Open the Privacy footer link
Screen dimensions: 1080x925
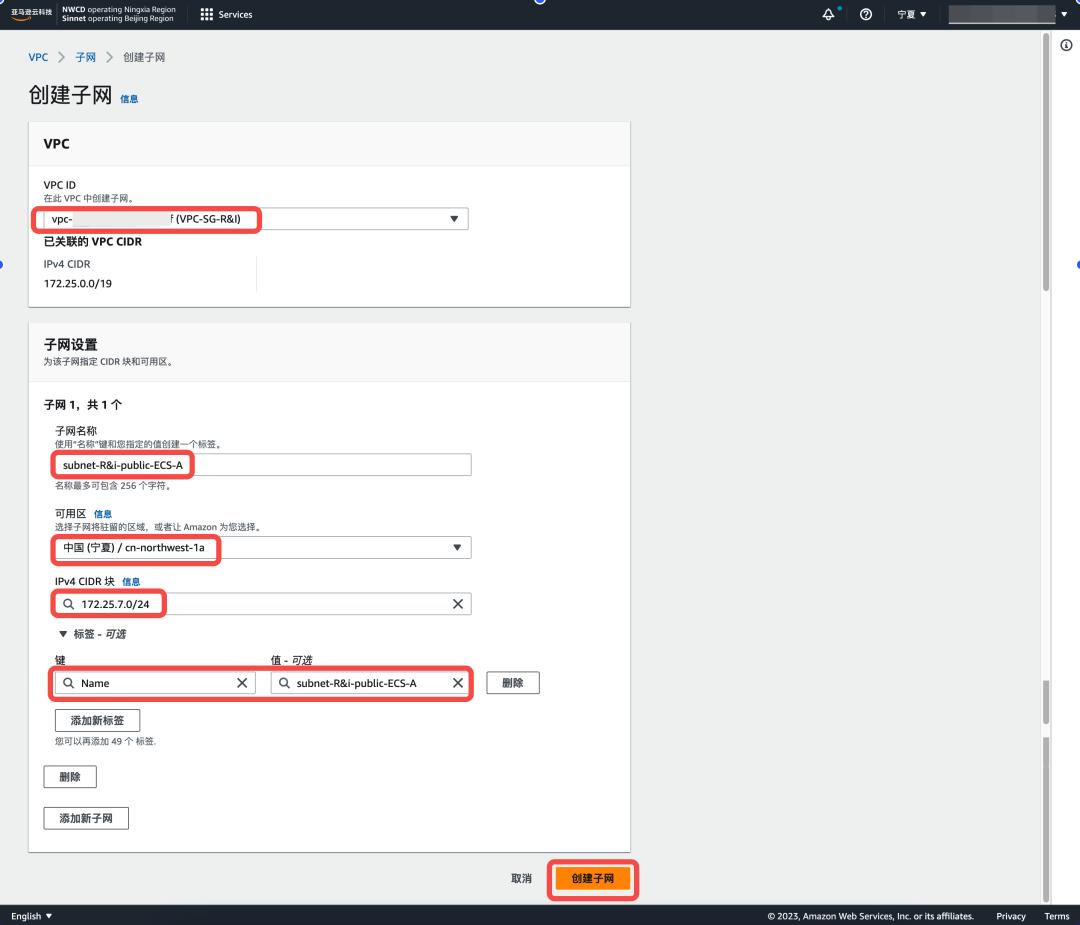pyautogui.click(x=1010, y=916)
